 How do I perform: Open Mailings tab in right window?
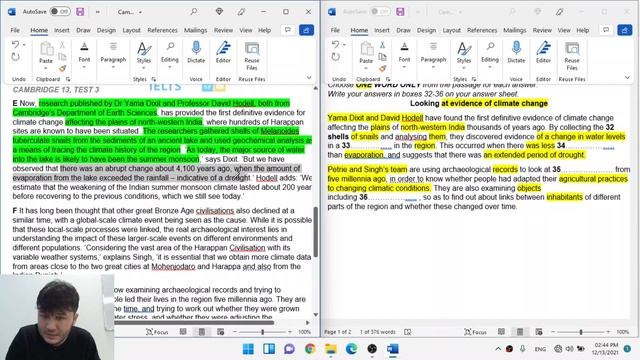(x=514, y=30)
